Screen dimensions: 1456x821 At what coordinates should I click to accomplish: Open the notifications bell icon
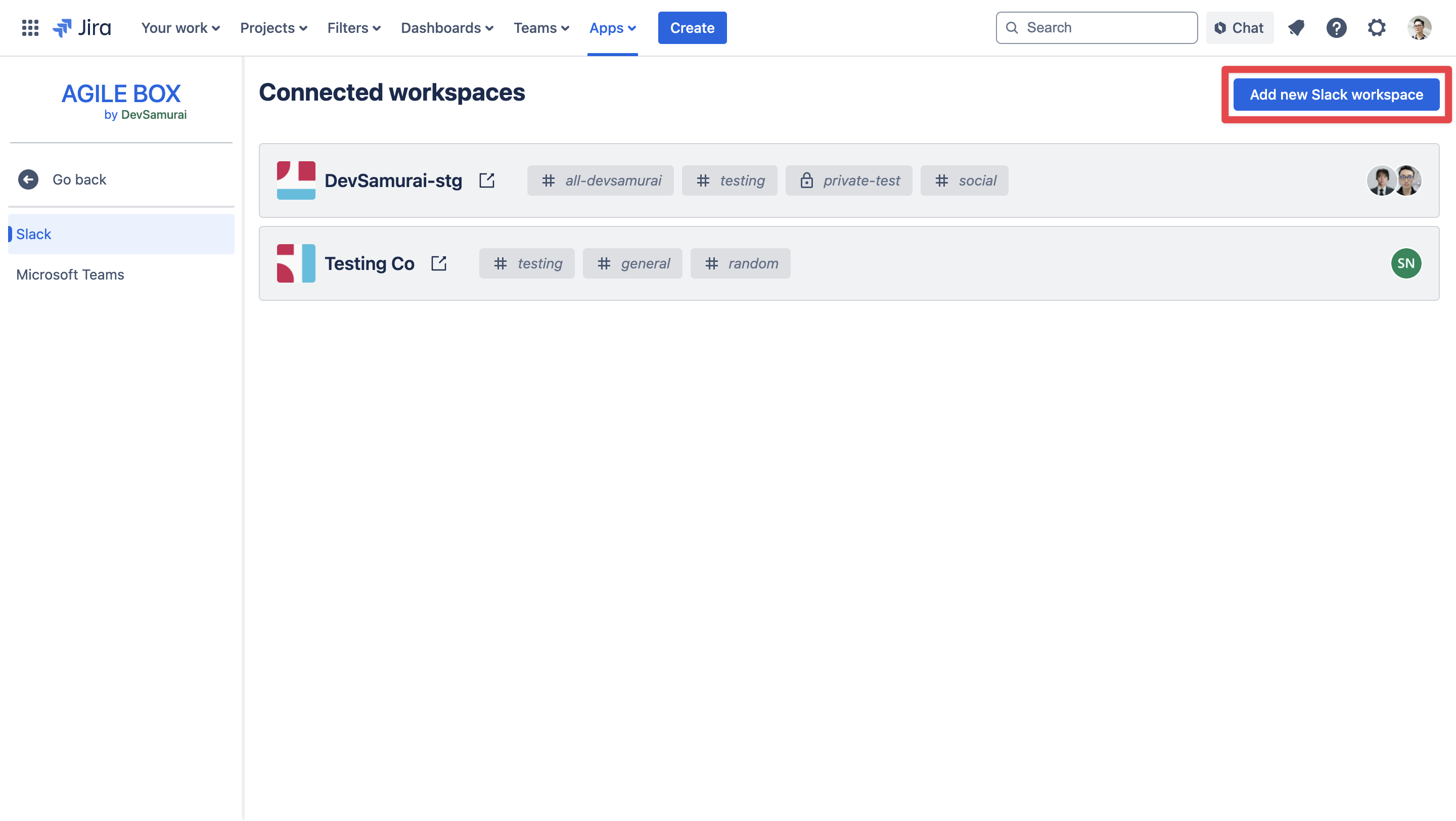pyautogui.click(x=1296, y=28)
